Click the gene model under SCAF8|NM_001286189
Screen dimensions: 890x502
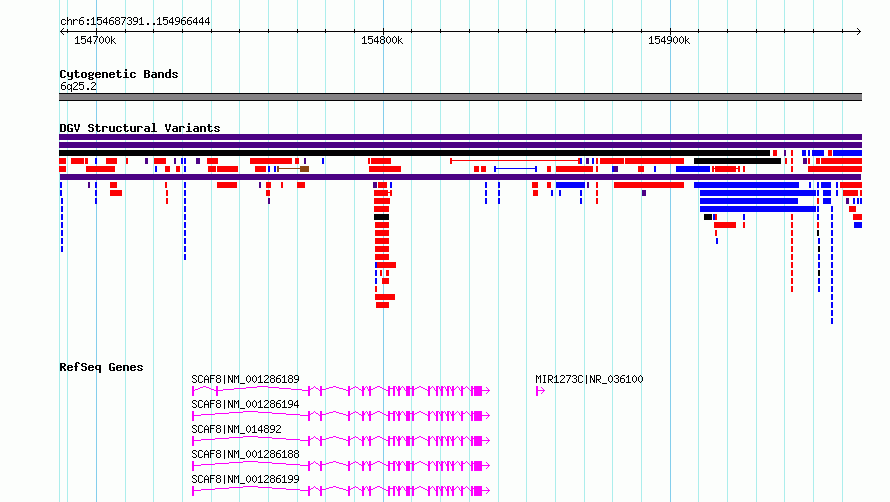pyautogui.click(x=341, y=391)
